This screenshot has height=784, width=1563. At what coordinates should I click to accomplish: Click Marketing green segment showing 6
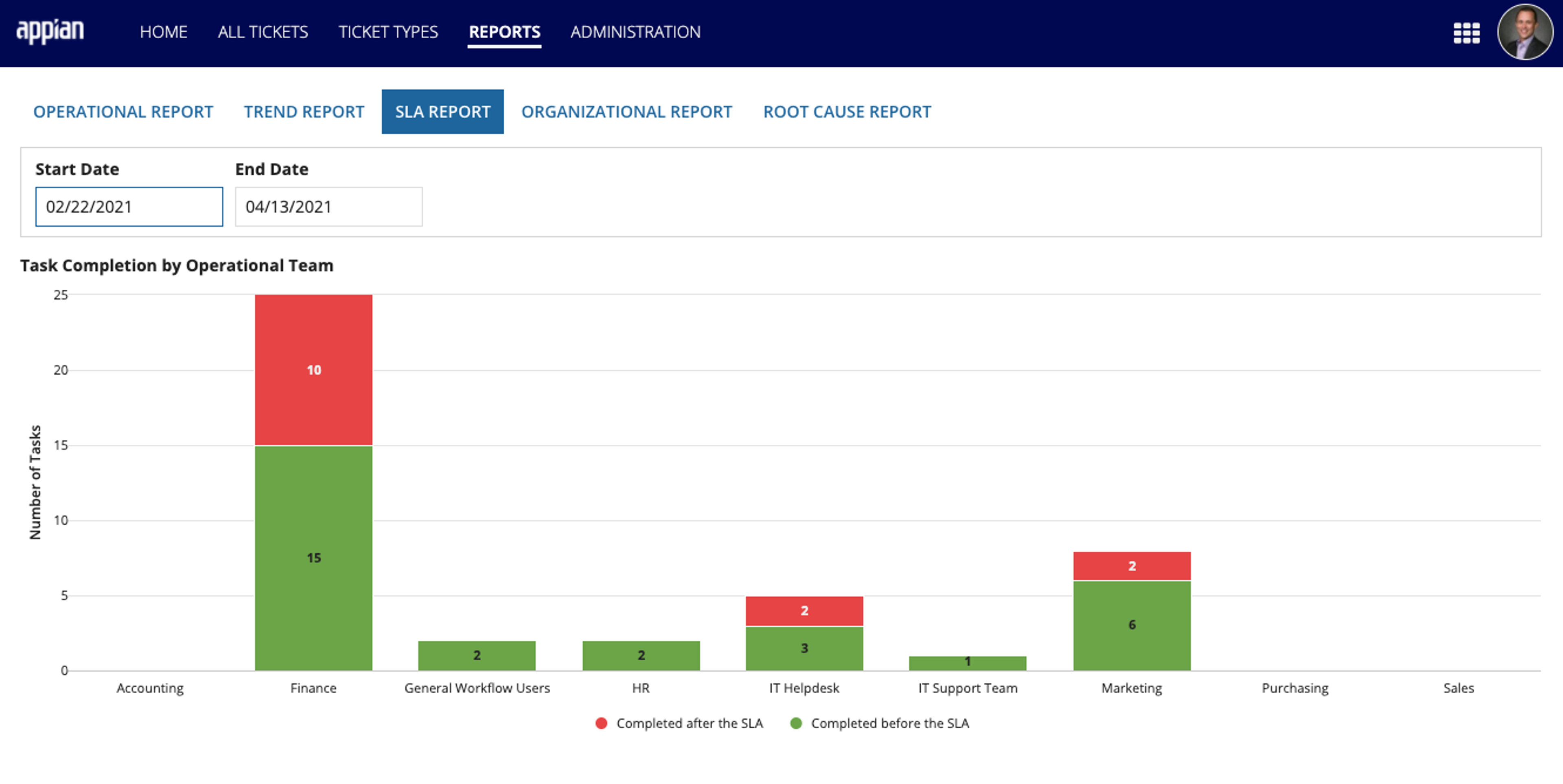point(1132,625)
